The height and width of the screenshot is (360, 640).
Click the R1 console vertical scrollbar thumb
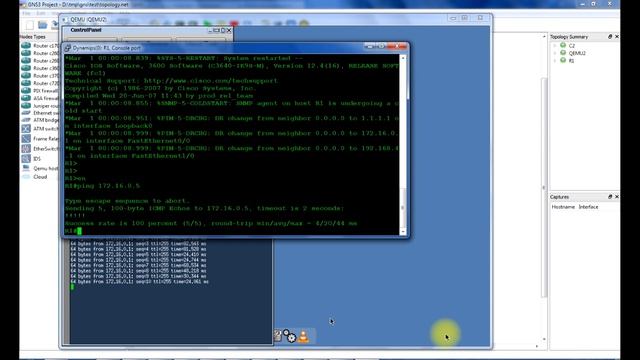(x=403, y=207)
